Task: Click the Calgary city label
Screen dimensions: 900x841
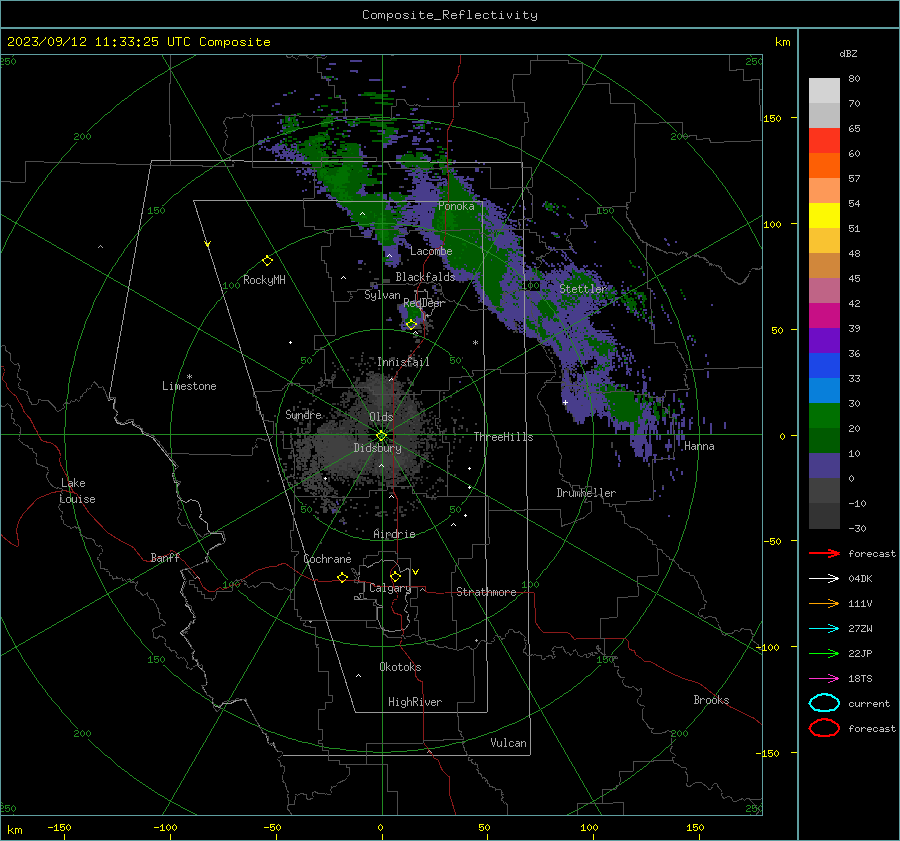Action: 390,588
